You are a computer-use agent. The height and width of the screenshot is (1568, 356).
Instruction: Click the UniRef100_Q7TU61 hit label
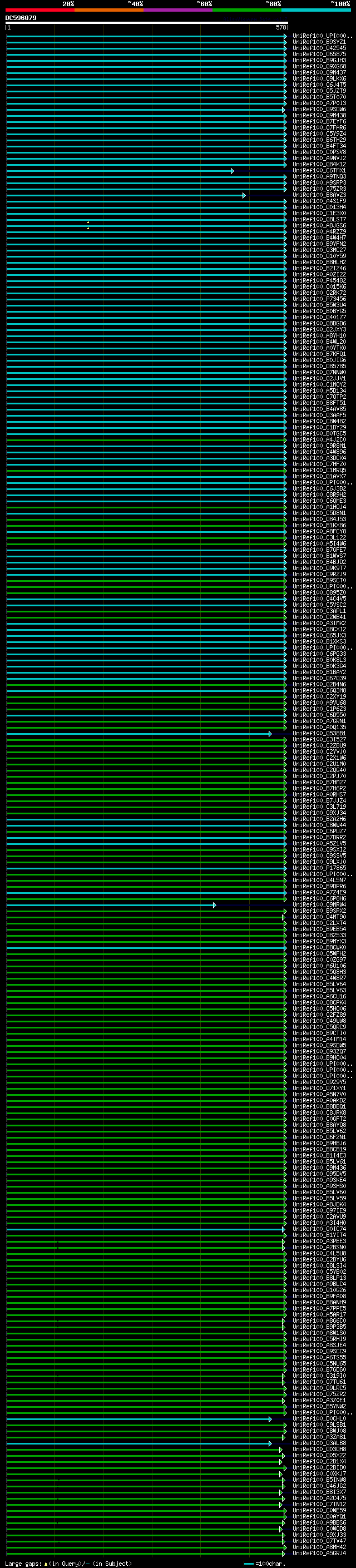(319, 1381)
